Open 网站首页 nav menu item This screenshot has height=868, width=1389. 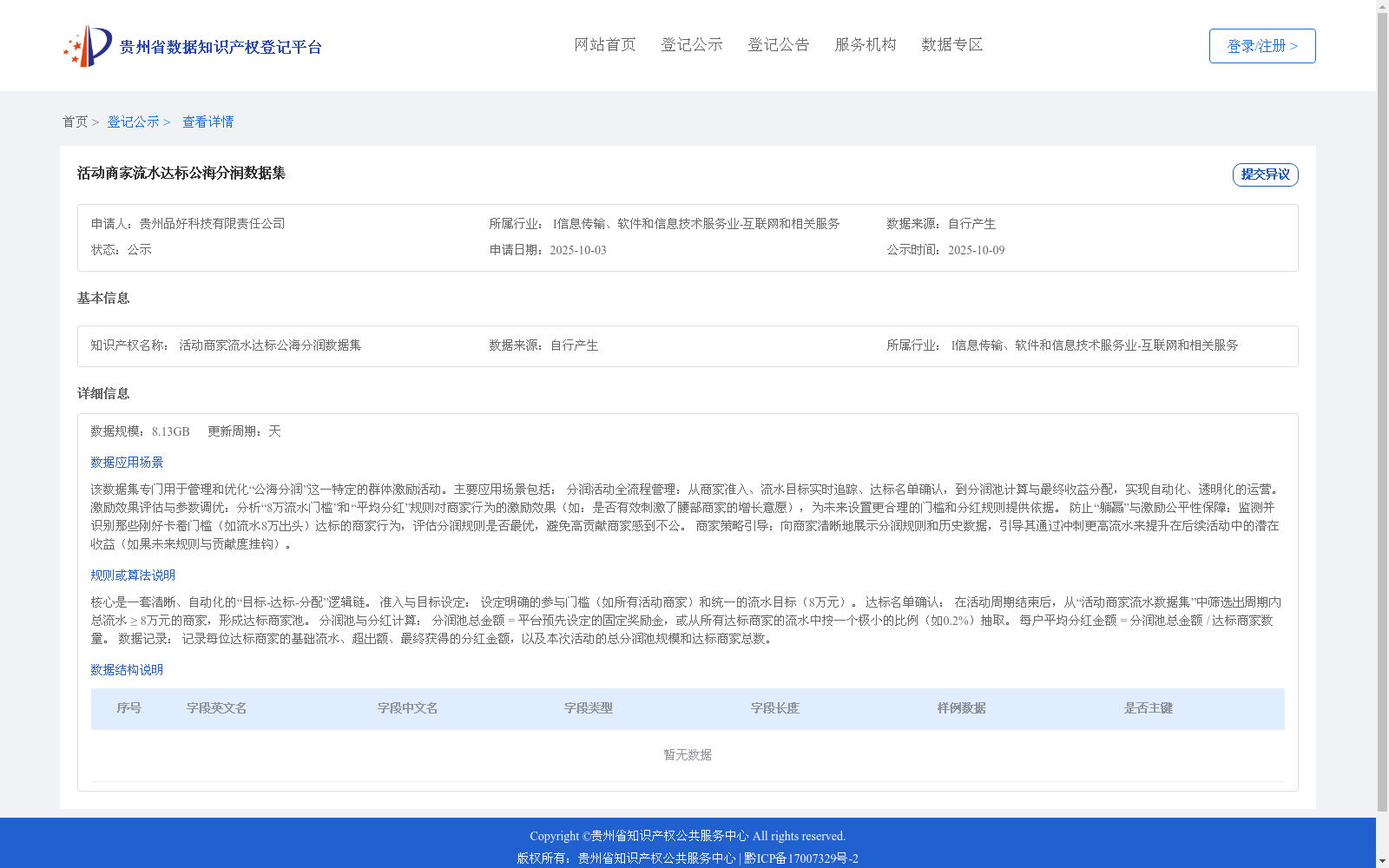coord(605,44)
